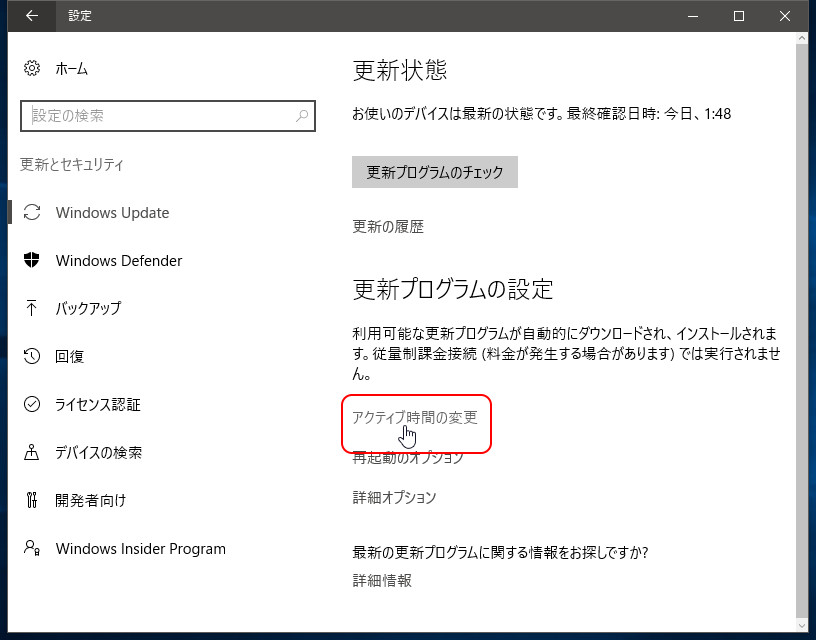Viewport: 816px width, 640px height.
Task: Click the バックアップ upload arrow icon
Action: (x=30, y=309)
